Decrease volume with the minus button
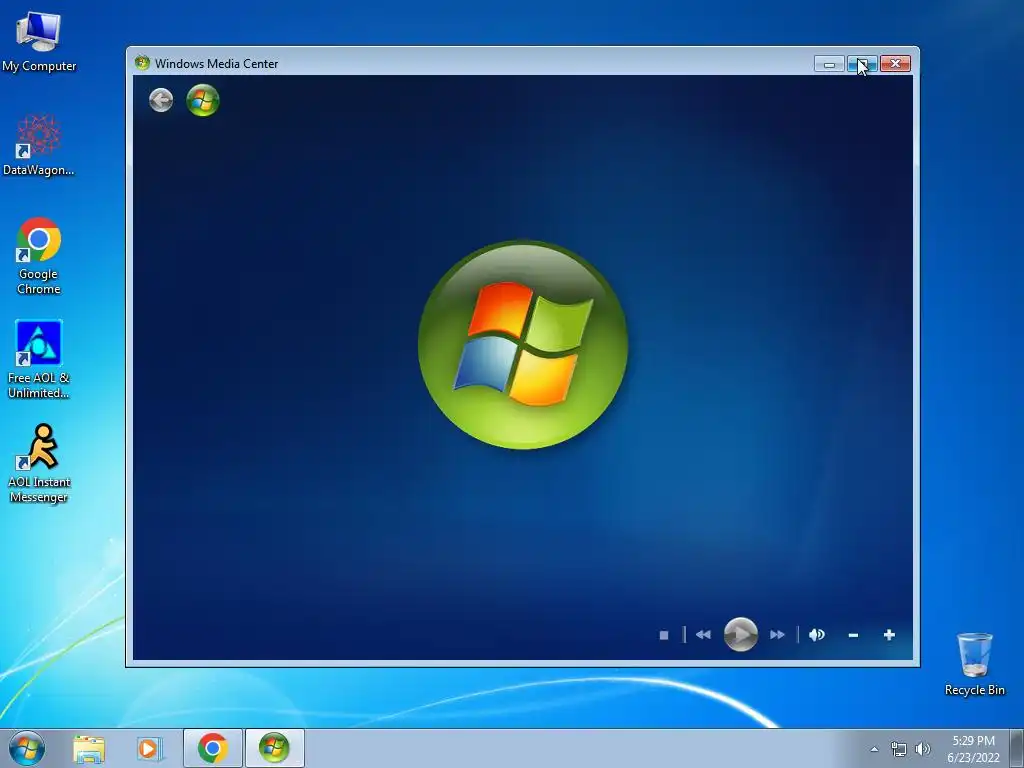Image resolution: width=1024 pixels, height=768 pixels. (853, 635)
